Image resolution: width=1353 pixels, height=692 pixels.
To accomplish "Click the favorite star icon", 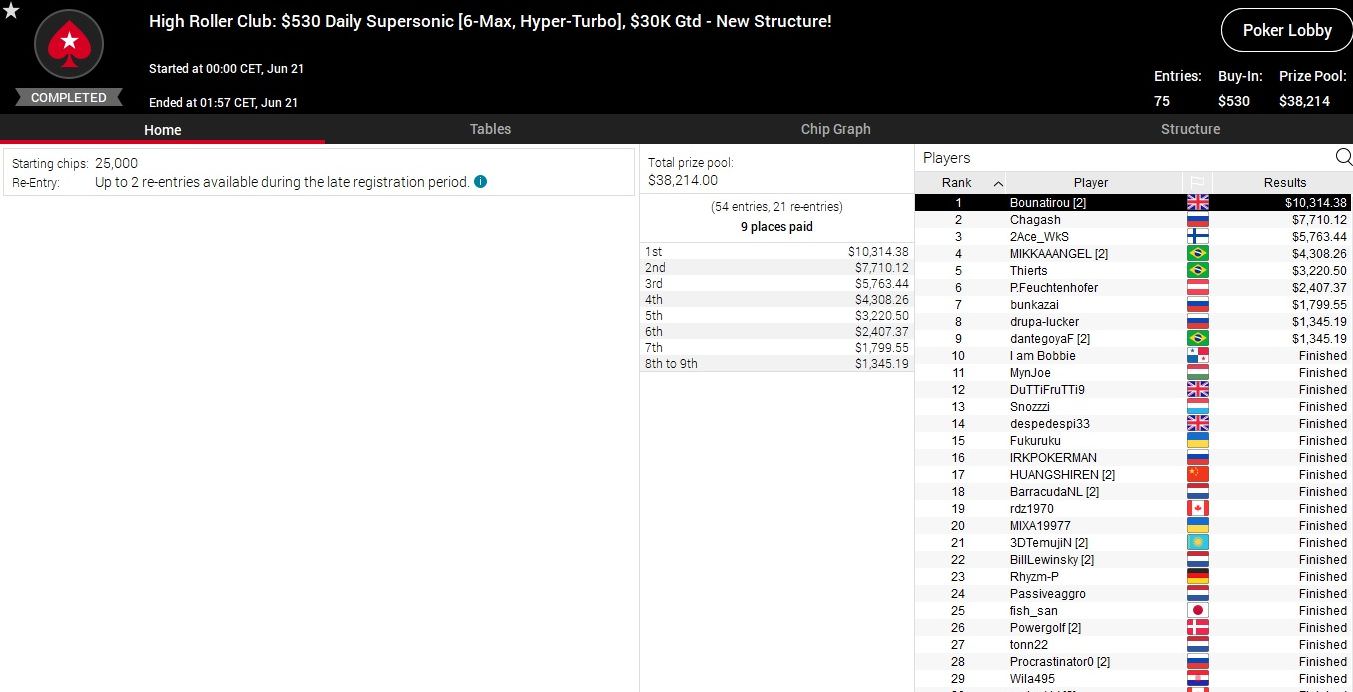I will tap(11, 11).
